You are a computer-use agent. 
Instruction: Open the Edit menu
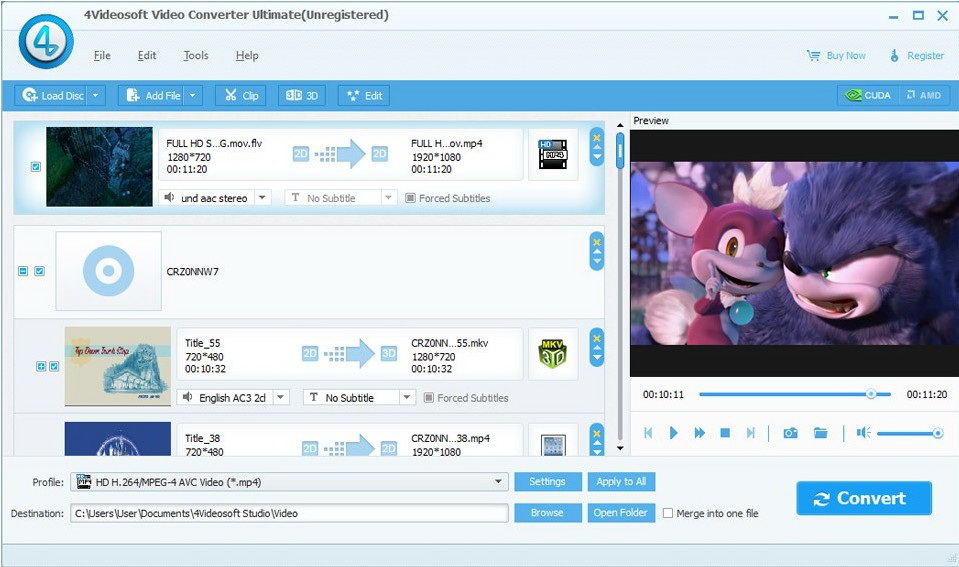(147, 56)
